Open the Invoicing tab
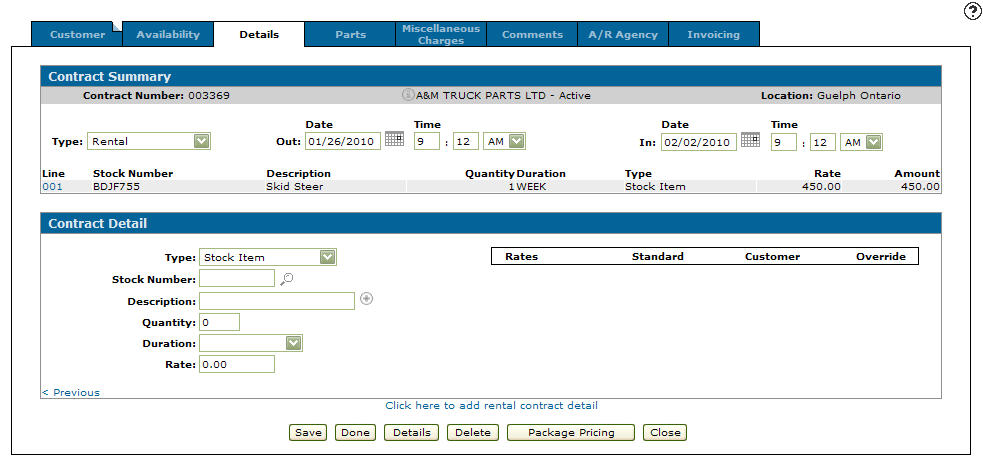Image resolution: width=983 pixels, height=467 pixels. (713, 34)
